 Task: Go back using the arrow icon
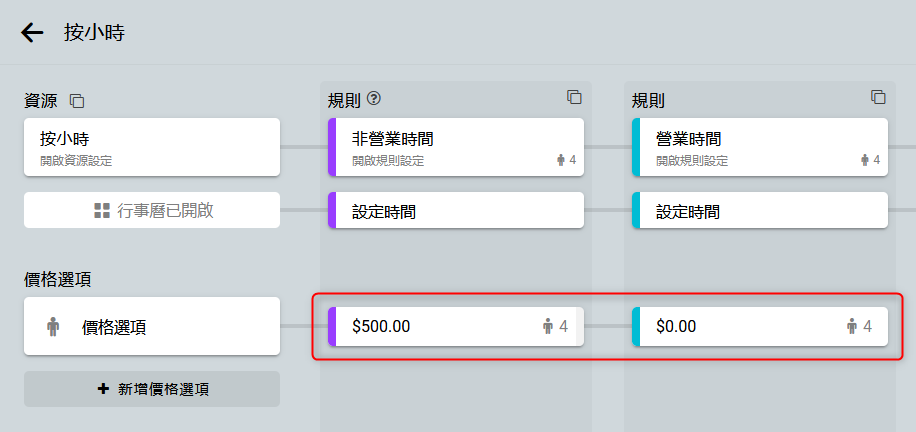coord(33,32)
